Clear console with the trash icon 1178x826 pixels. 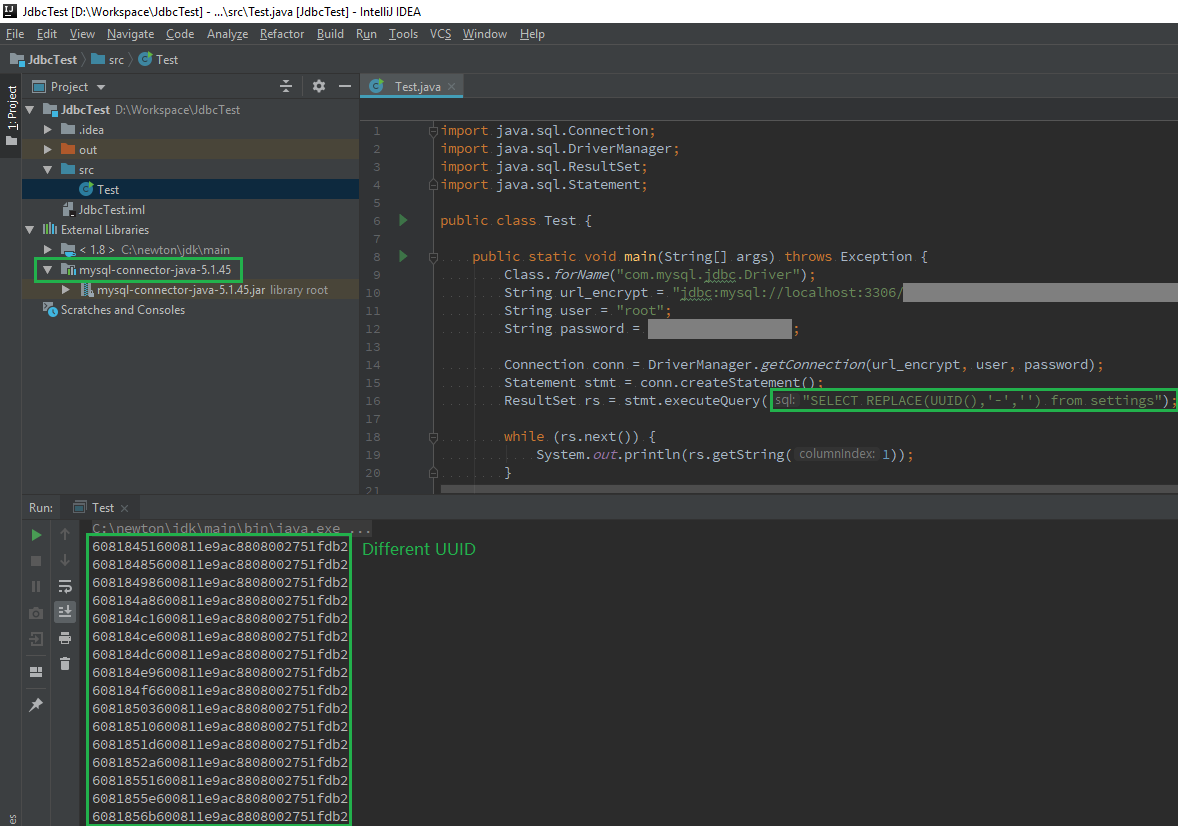tap(65, 663)
